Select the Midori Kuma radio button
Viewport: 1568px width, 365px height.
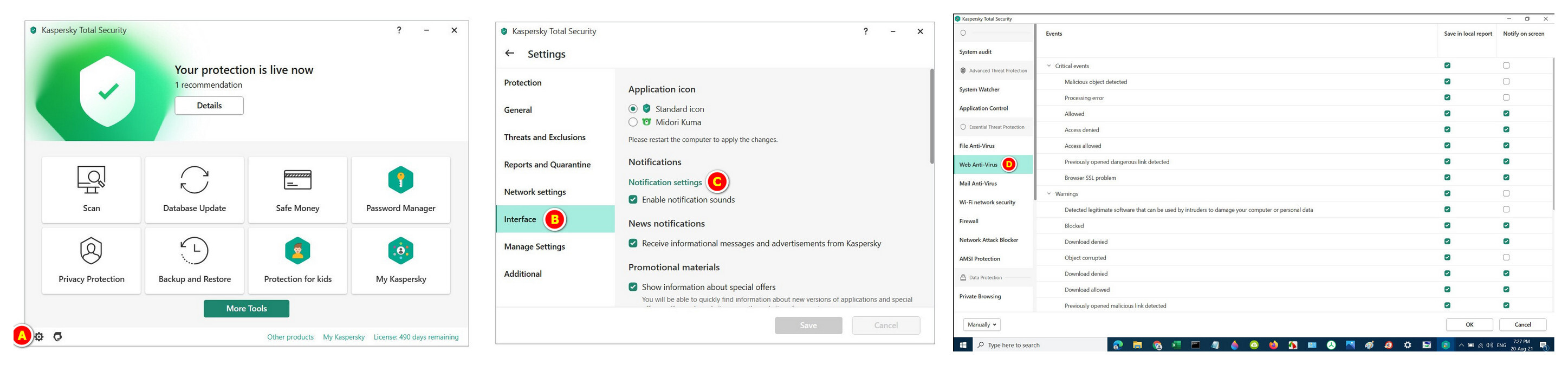(633, 122)
